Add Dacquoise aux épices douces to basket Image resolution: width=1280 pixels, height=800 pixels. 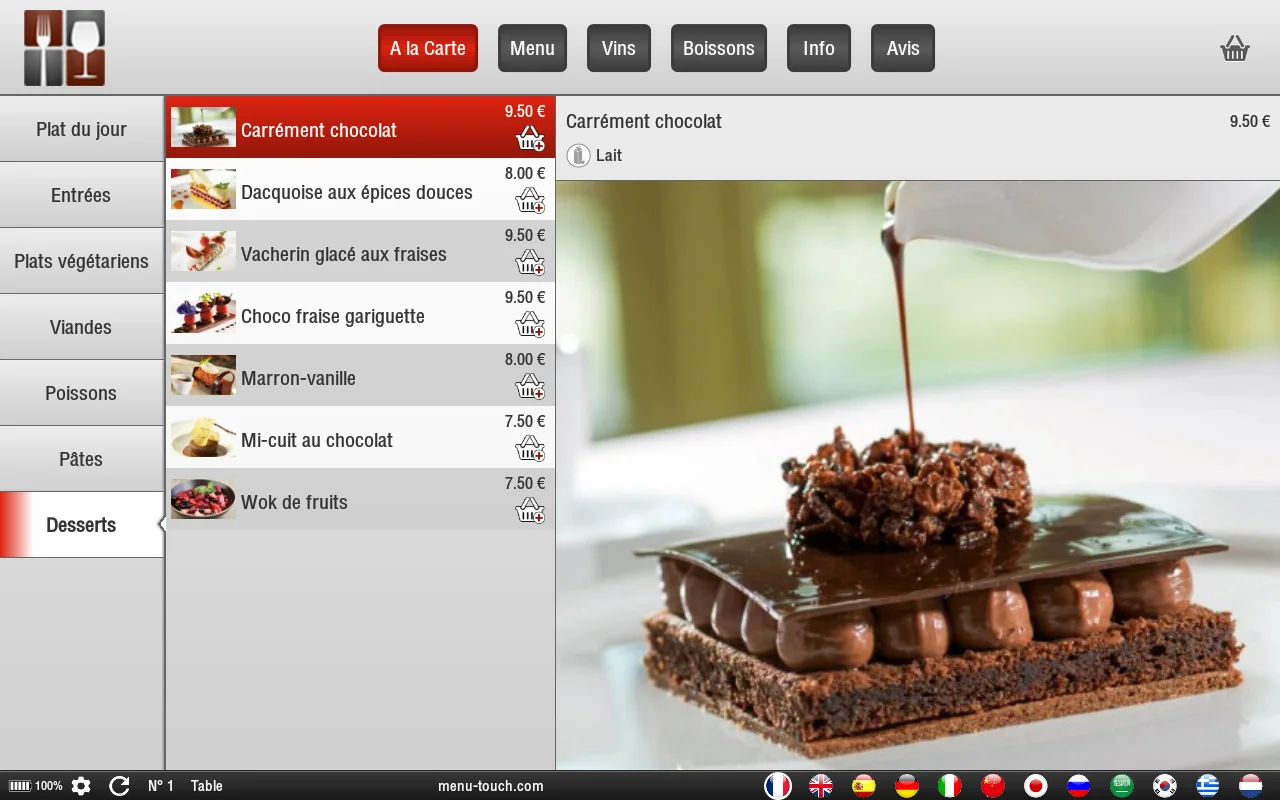[530, 201]
